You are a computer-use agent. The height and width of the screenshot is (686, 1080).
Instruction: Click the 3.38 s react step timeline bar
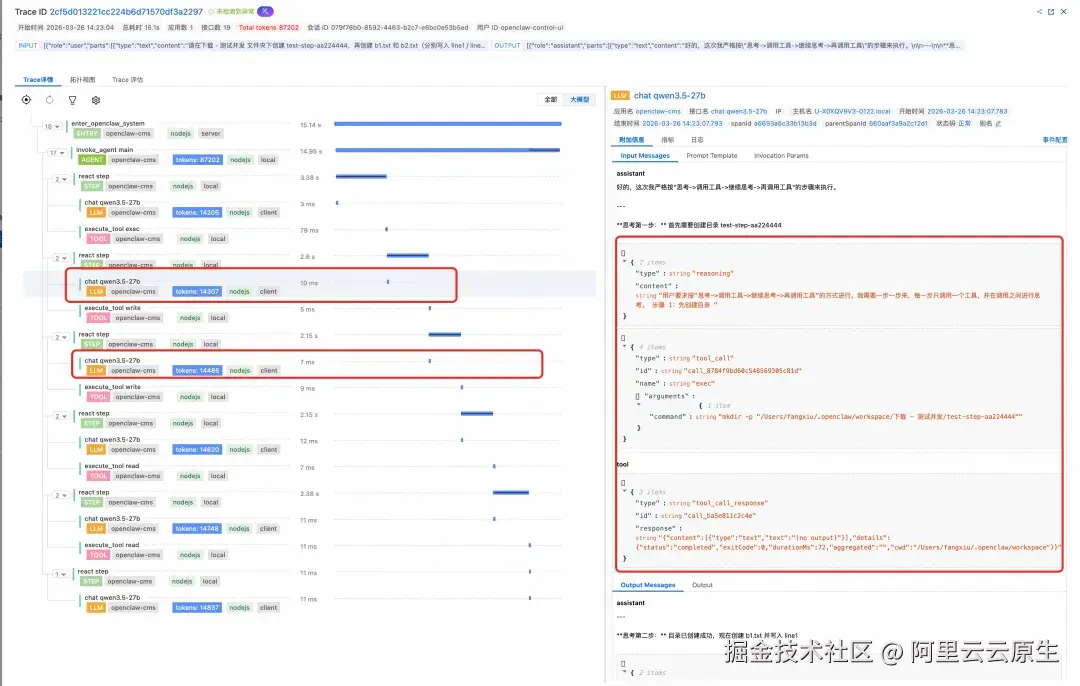click(361, 176)
